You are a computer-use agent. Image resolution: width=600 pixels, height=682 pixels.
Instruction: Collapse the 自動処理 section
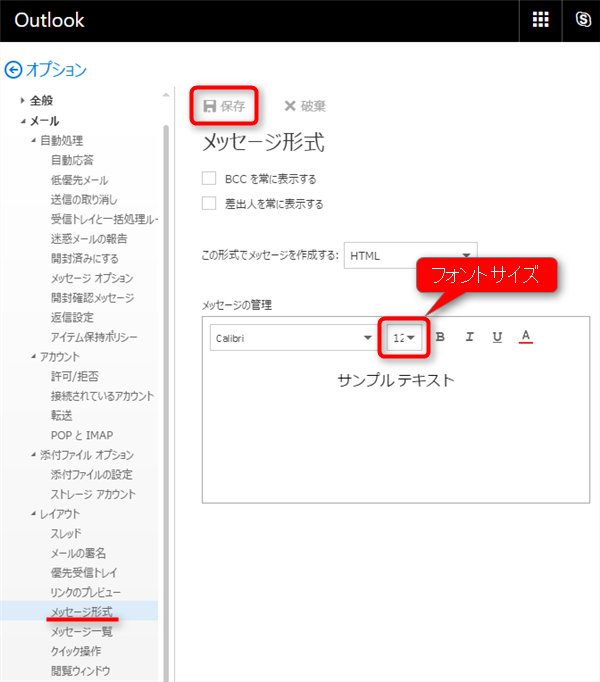click(x=34, y=140)
